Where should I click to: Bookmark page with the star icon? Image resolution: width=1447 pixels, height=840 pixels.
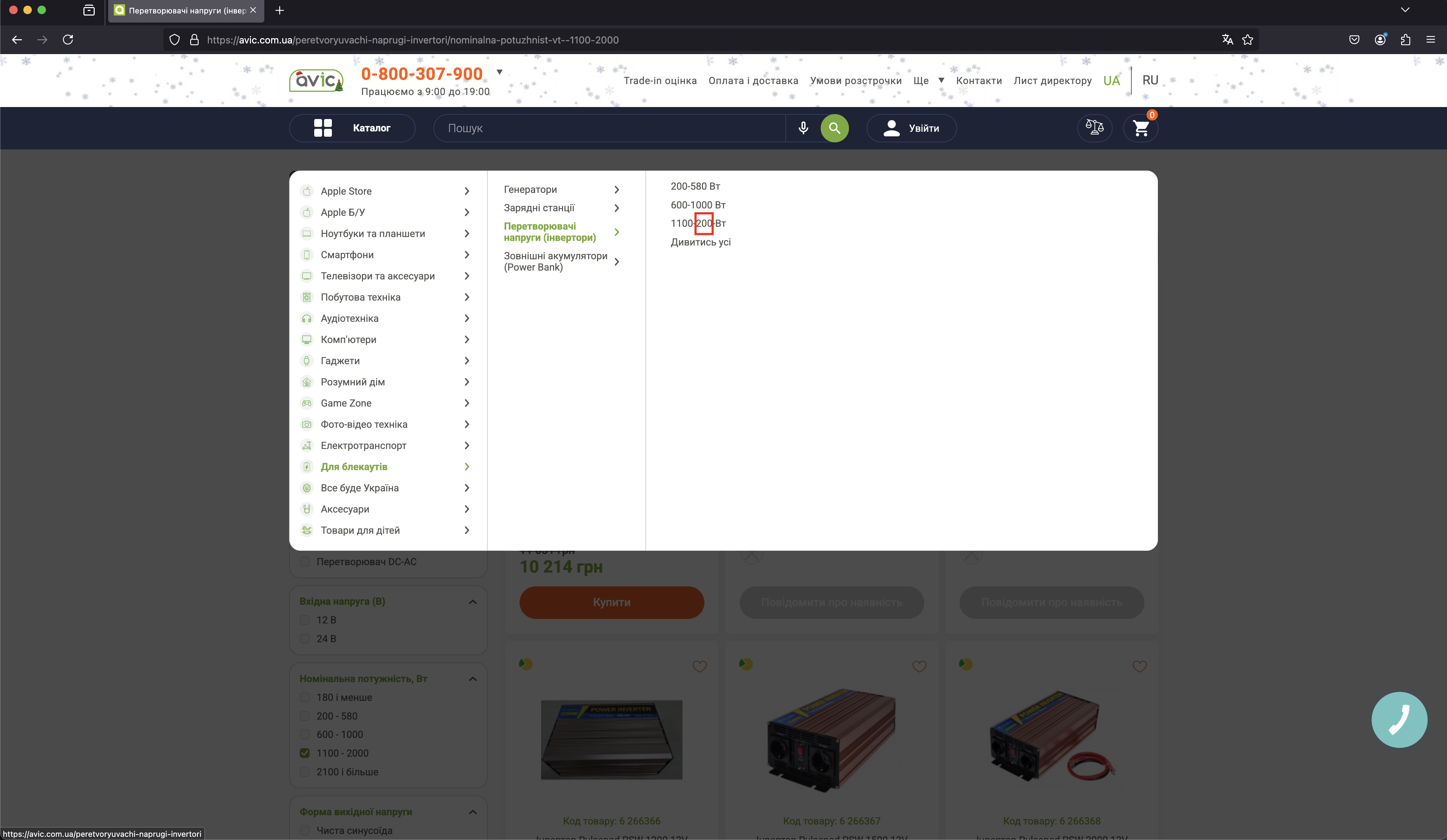pyautogui.click(x=1248, y=40)
